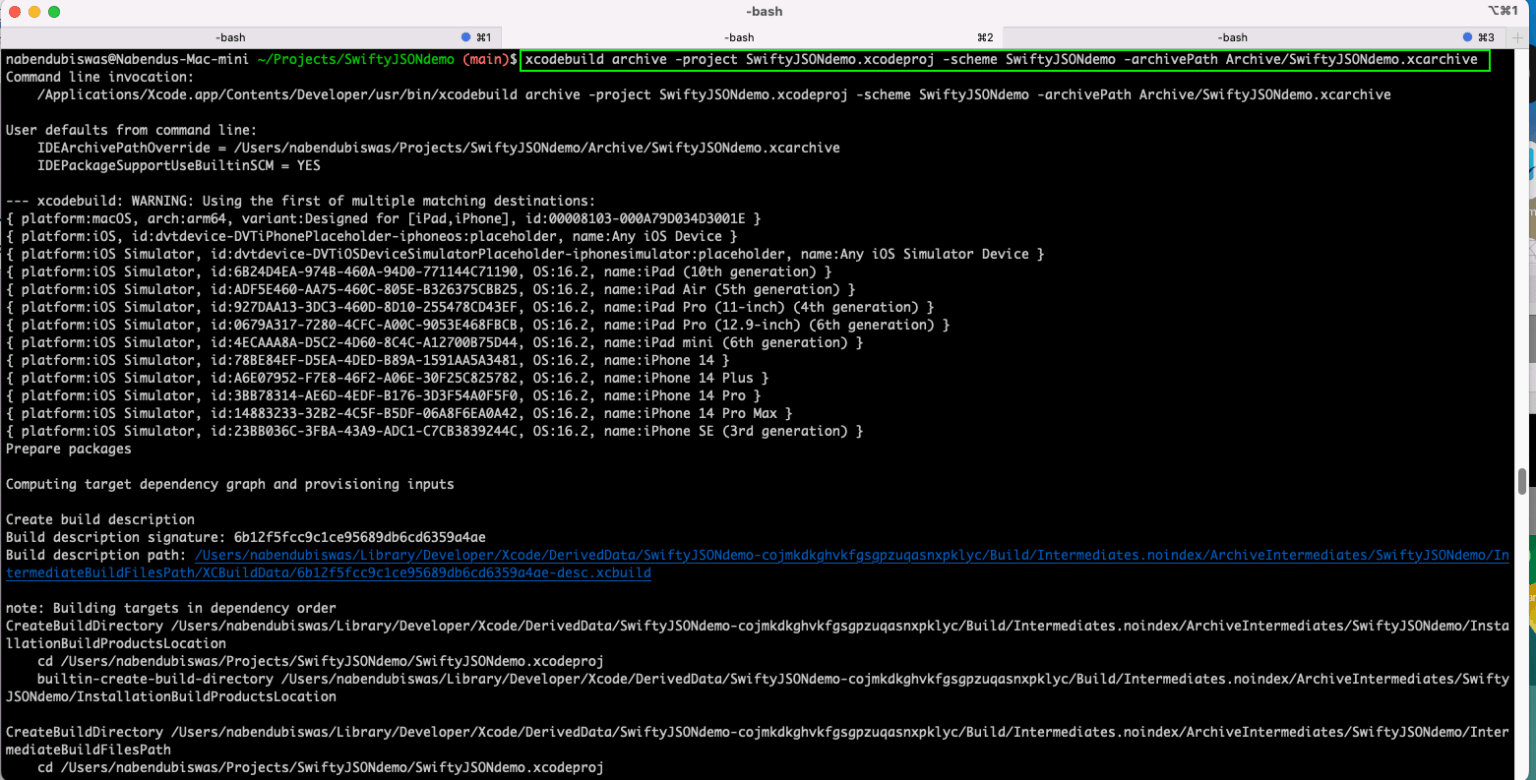Click the IDEArchivePathOverride output line
1536x780 pixels.
(438, 148)
